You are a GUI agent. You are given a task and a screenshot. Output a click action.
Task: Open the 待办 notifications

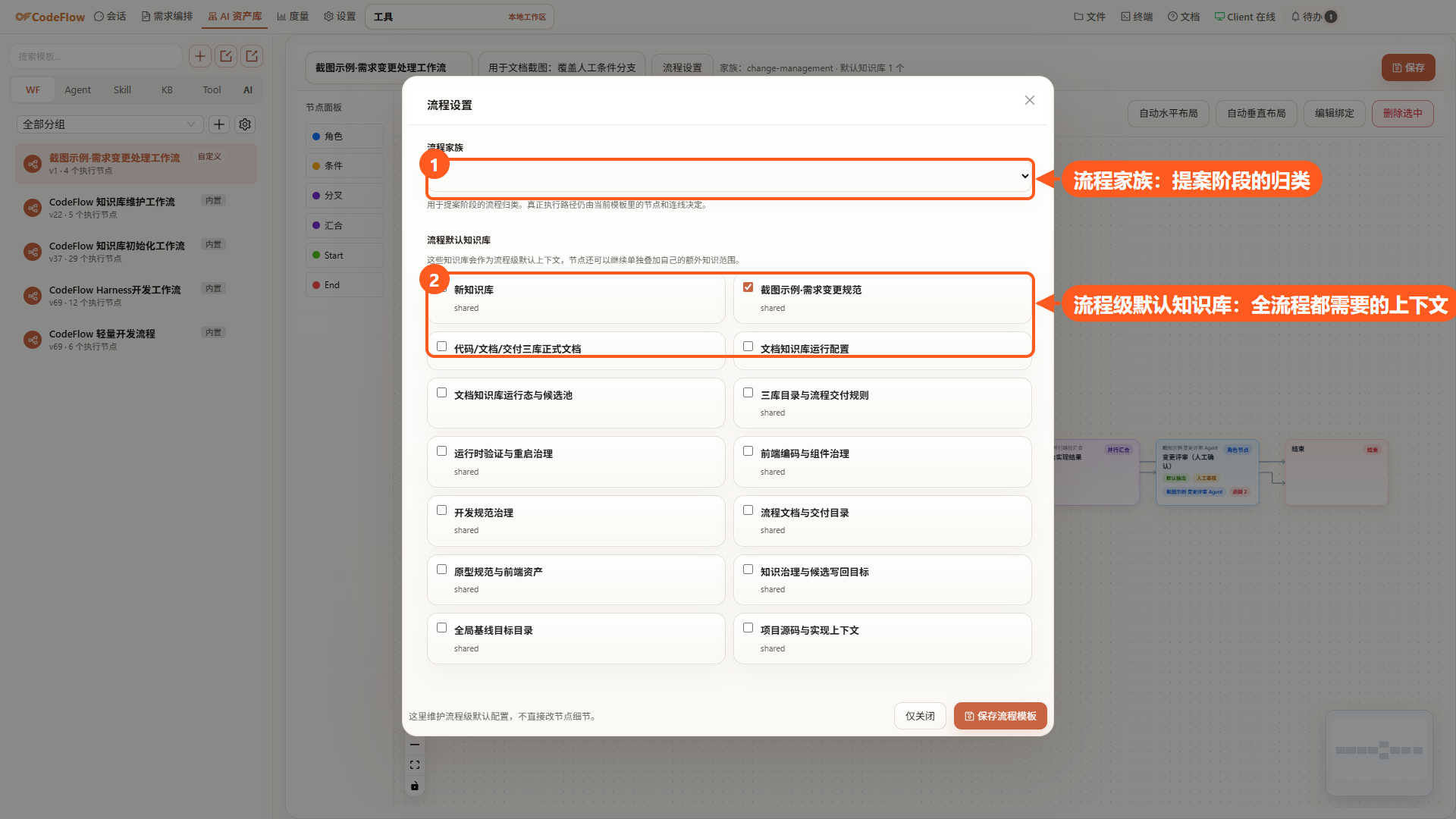click(x=1313, y=17)
